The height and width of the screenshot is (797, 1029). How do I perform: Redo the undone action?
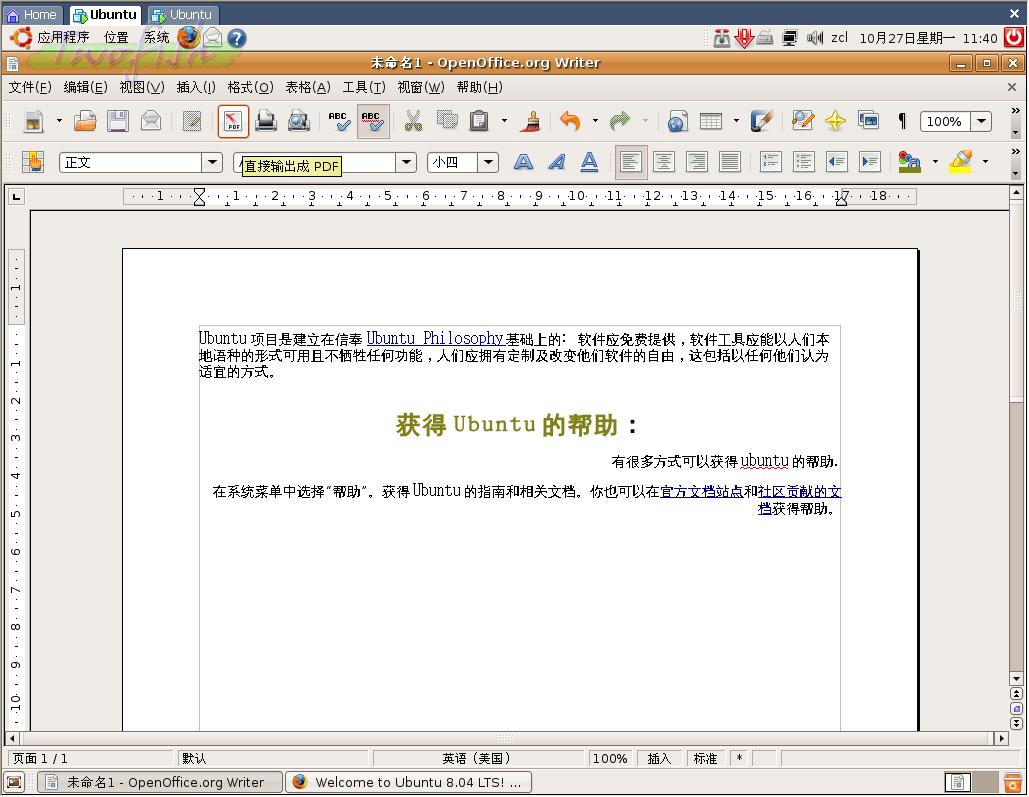pyautogui.click(x=620, y=121)
